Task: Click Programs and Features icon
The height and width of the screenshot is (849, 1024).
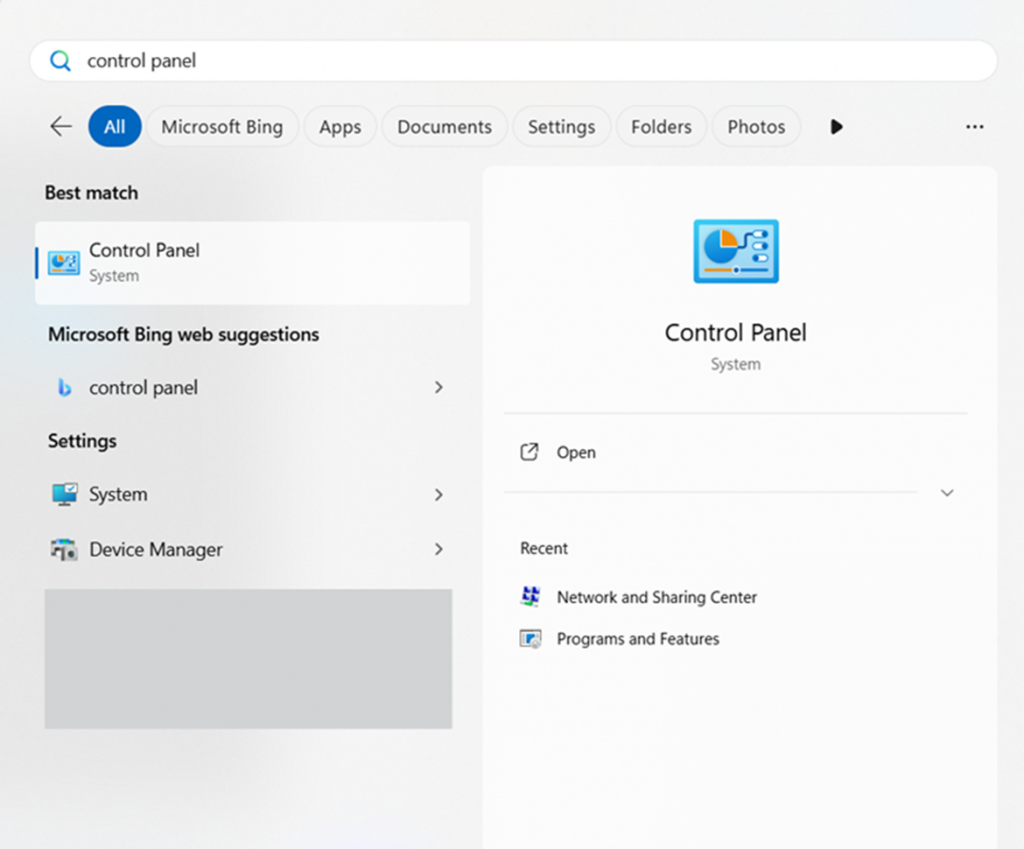Action: [x=530, y=639]
